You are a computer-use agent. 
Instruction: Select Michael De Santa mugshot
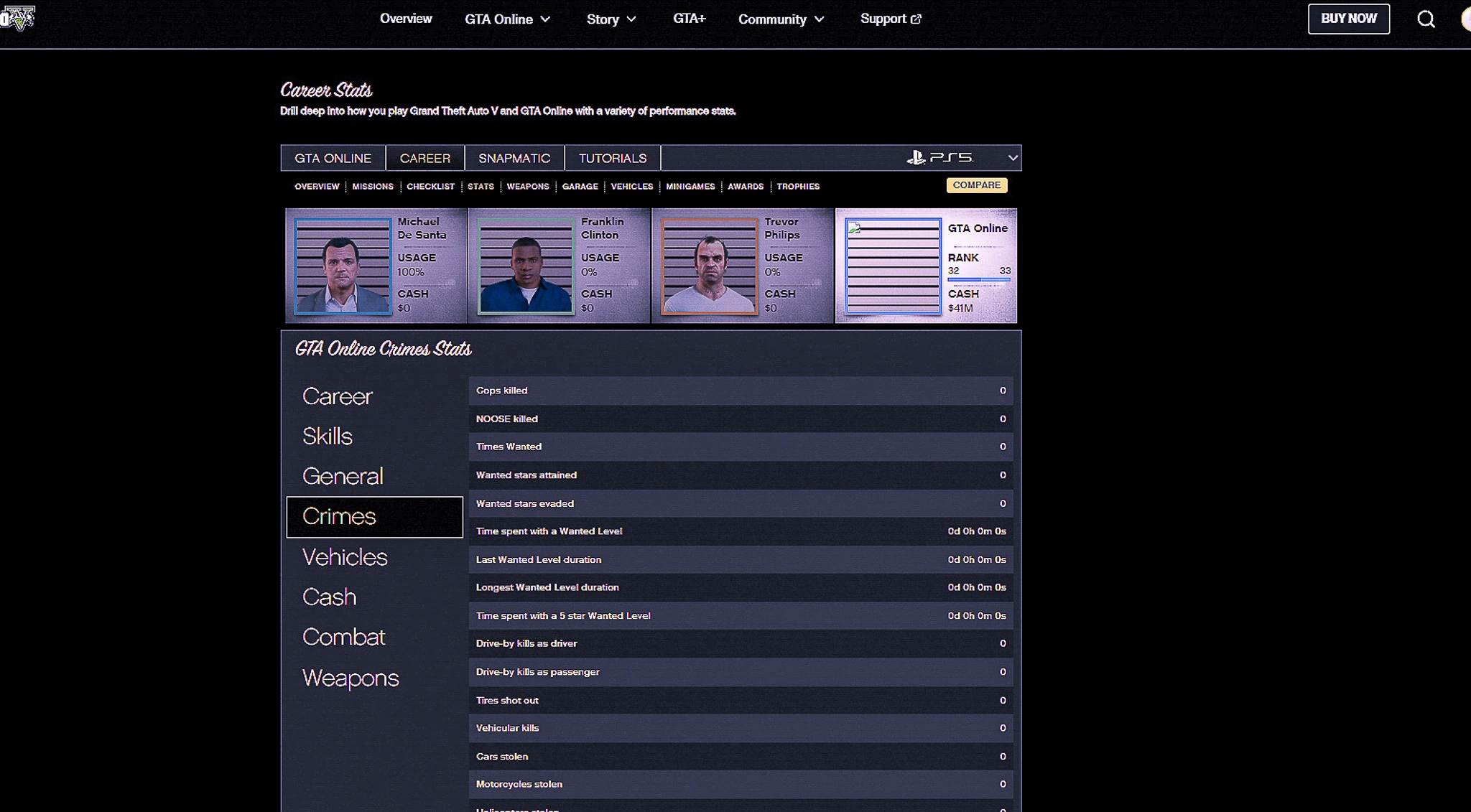pyautogui.click(x=343, y=266)
